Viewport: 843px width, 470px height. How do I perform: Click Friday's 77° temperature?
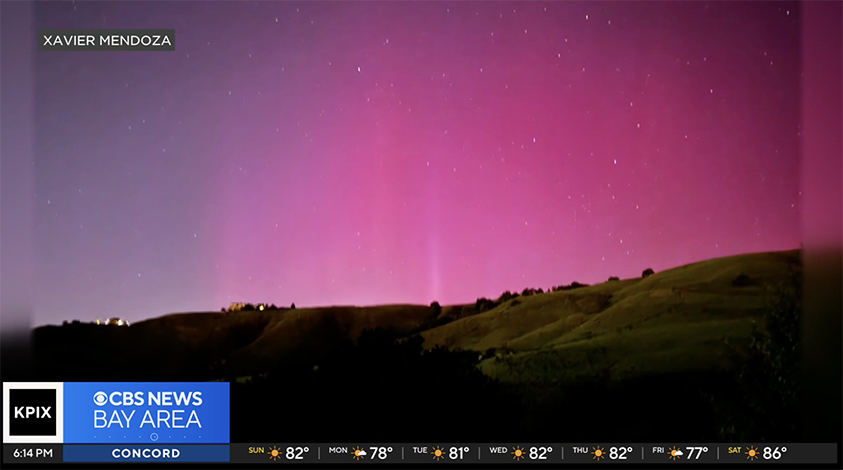697,453
